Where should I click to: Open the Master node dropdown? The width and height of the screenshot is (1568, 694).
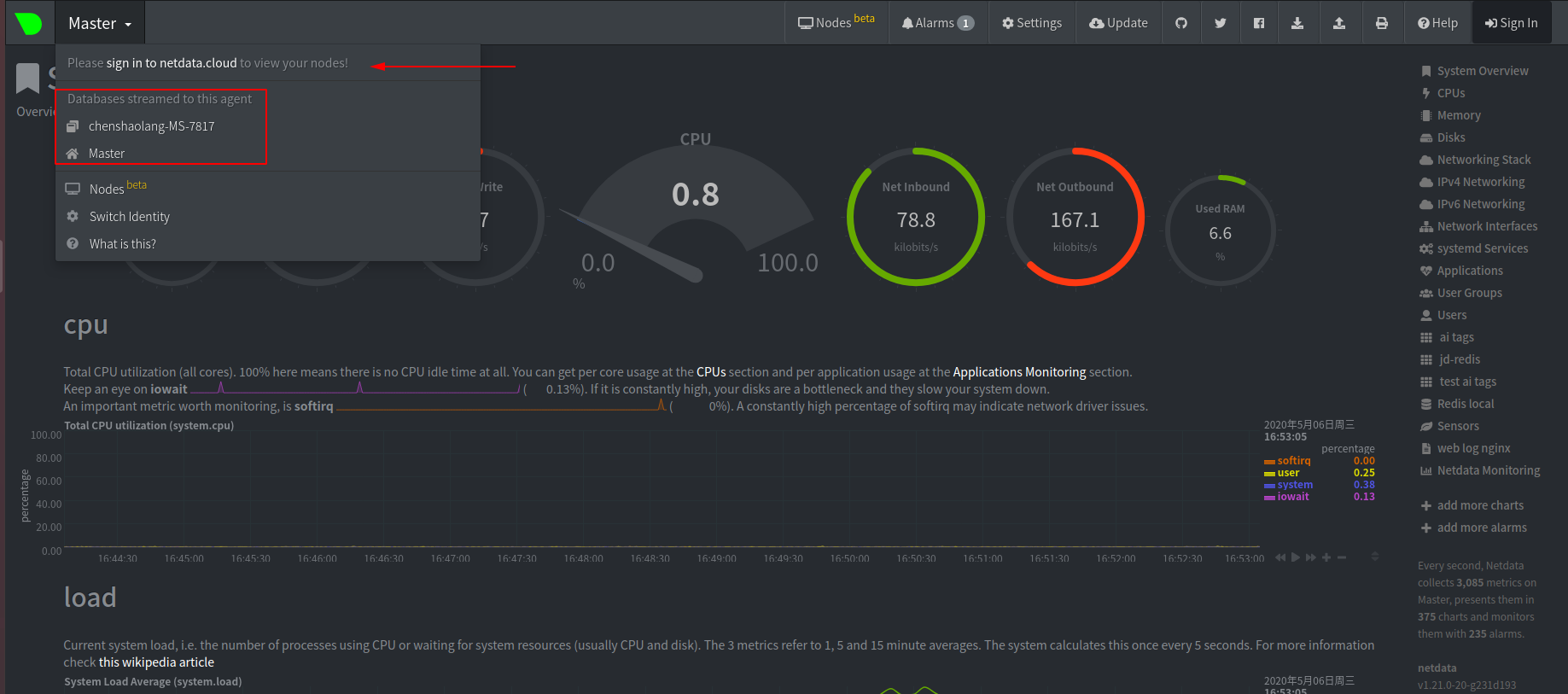100,23
